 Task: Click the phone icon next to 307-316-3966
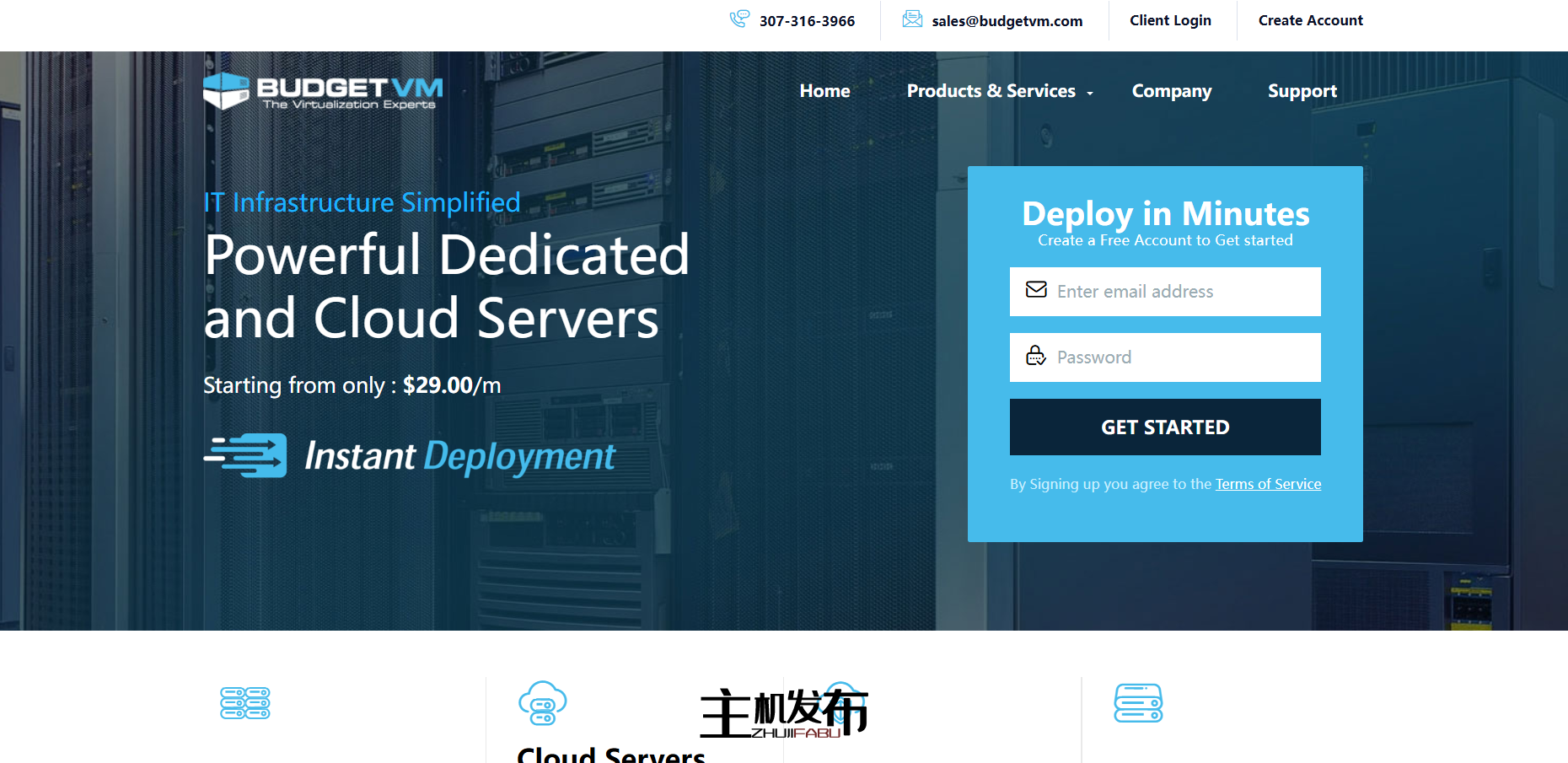739,19
